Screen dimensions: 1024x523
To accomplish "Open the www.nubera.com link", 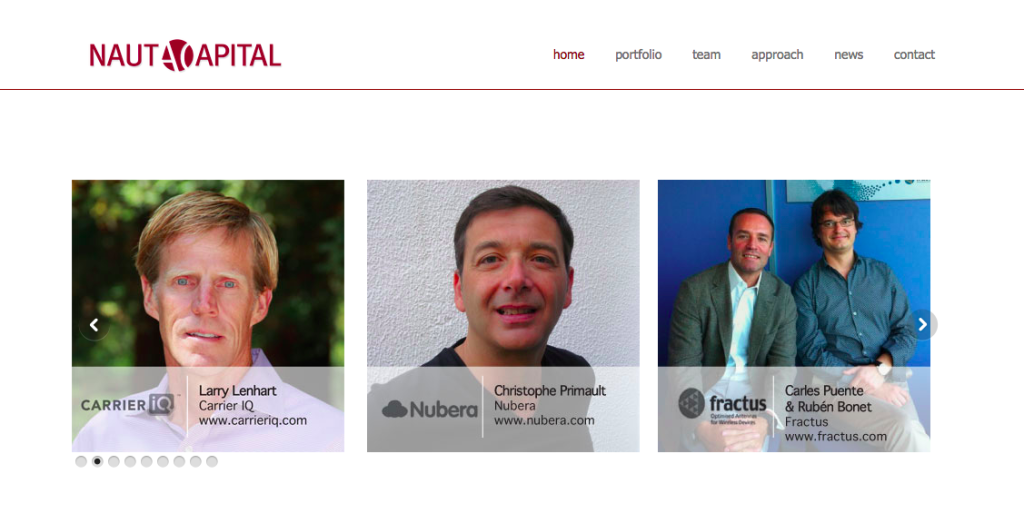I will [x=544, y=420].
